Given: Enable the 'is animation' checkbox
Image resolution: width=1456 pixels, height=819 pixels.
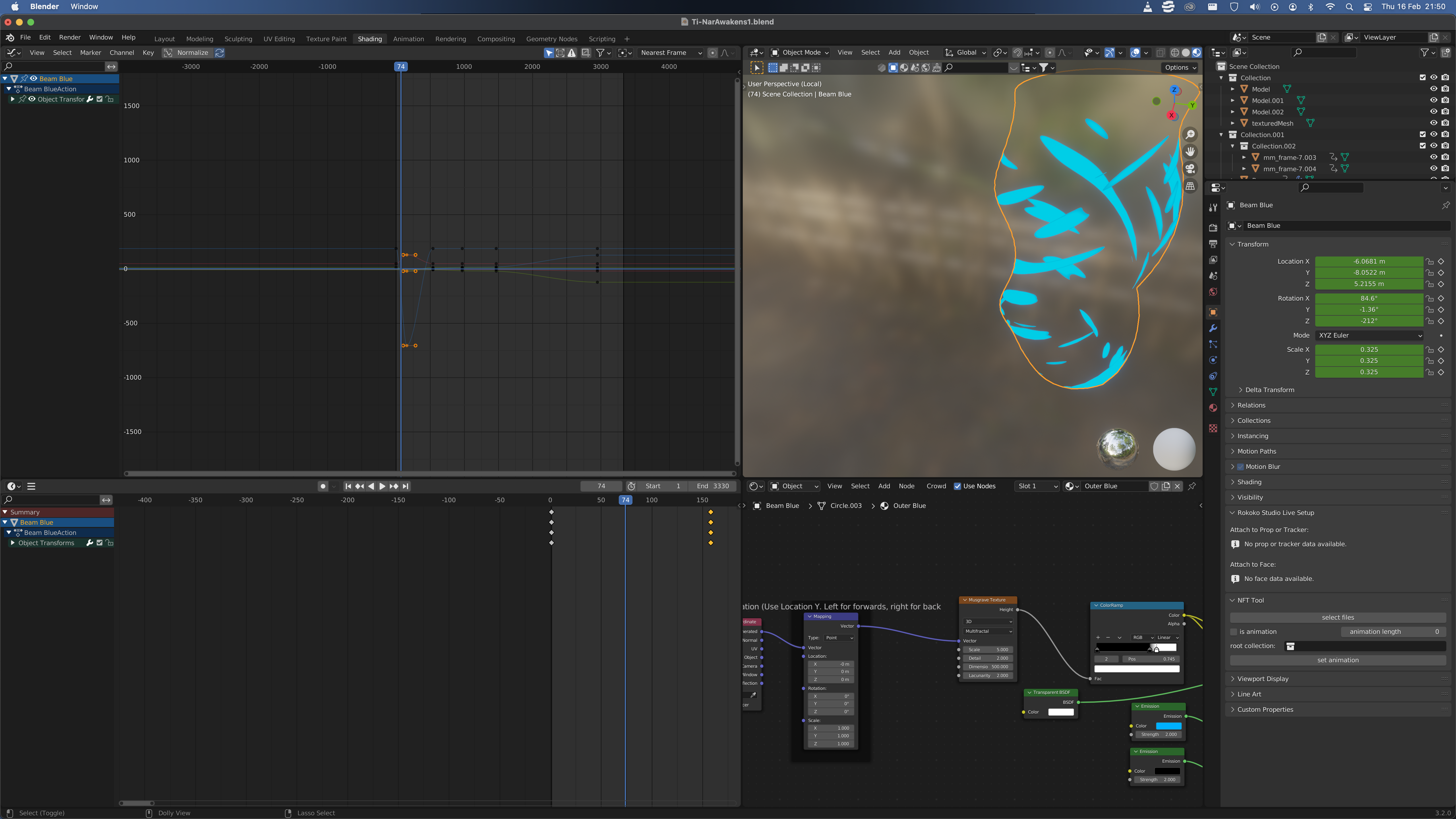Looking at the screenshot, I should click(1234, 632).
